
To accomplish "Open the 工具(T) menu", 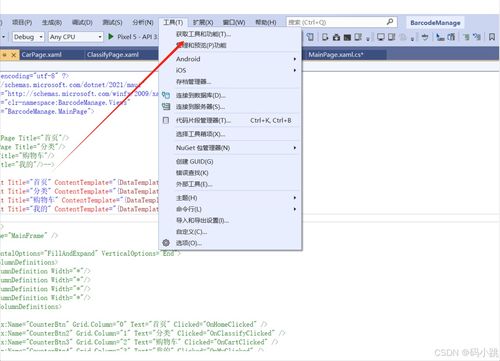I will [173, 22].
